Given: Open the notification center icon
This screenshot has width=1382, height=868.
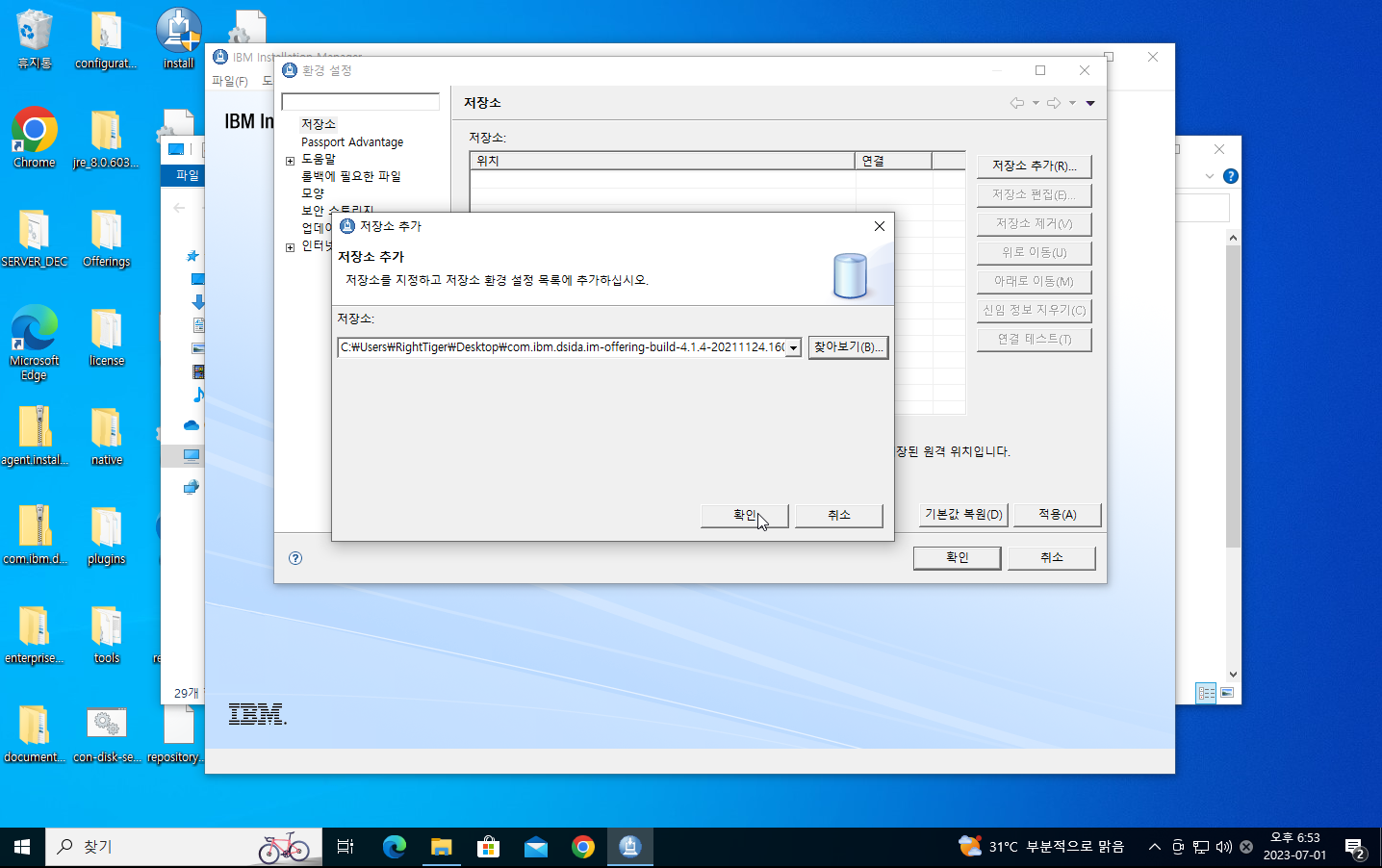Looking at the screenshot, I should [x=1355, y=848].
